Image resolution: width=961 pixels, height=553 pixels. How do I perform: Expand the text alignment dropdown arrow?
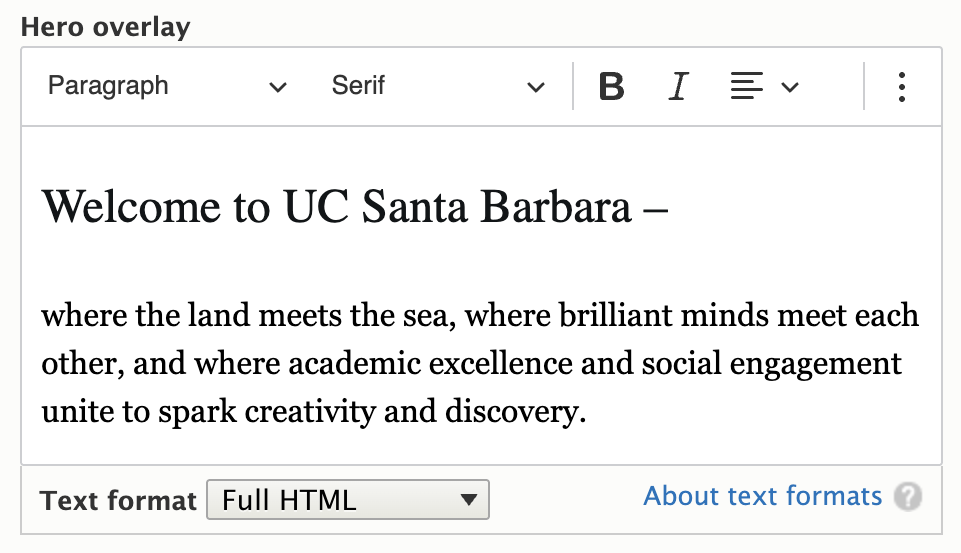point(790,87)
